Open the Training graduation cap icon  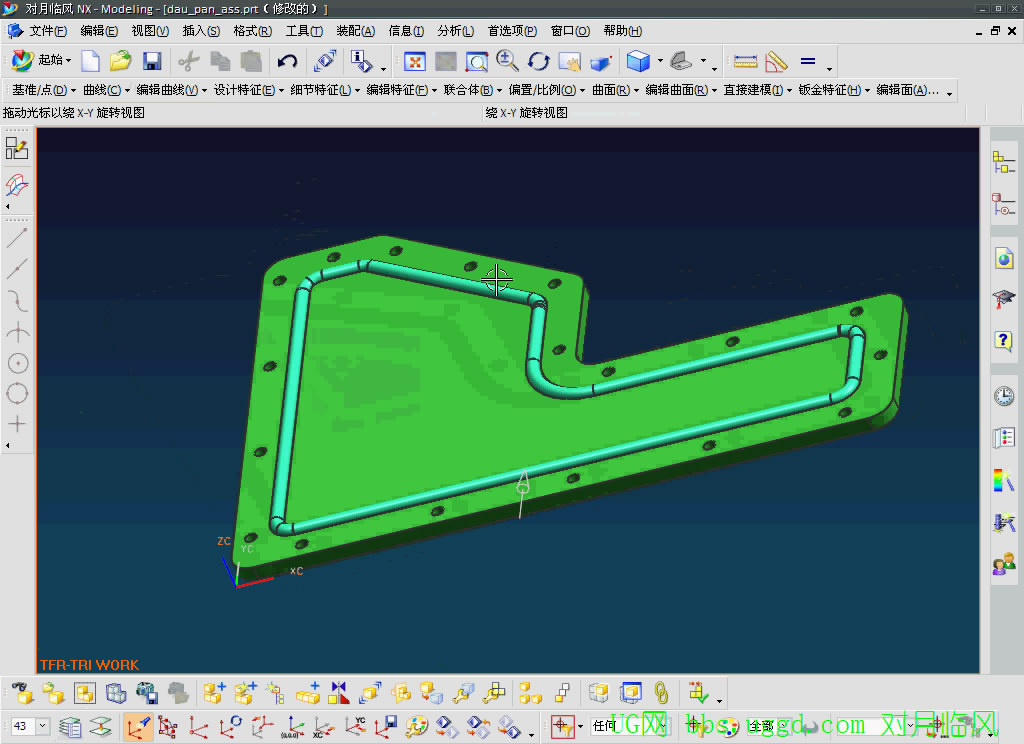coord(1004,299)
